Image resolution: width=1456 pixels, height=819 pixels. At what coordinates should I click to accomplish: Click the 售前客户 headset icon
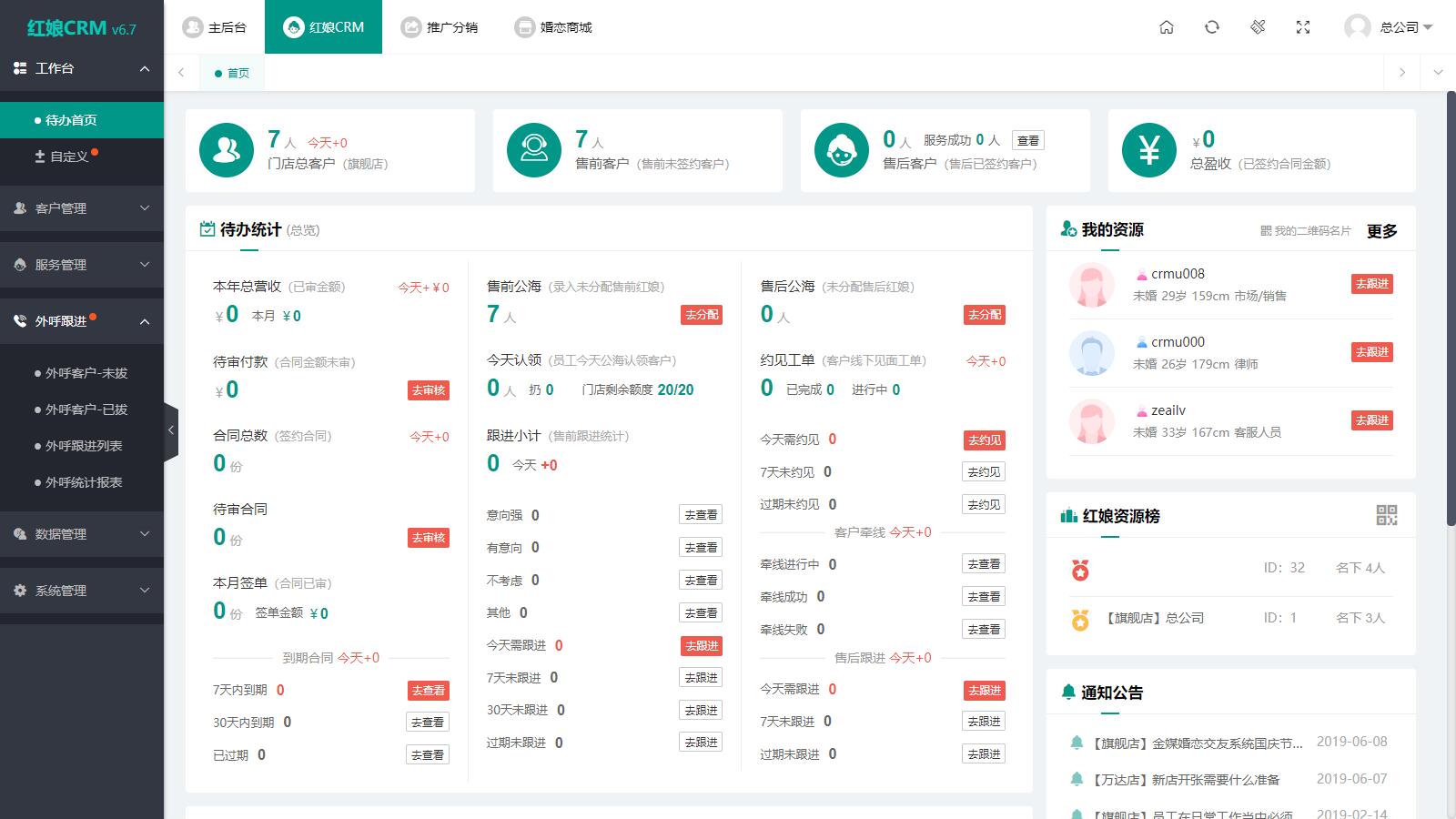534,150
